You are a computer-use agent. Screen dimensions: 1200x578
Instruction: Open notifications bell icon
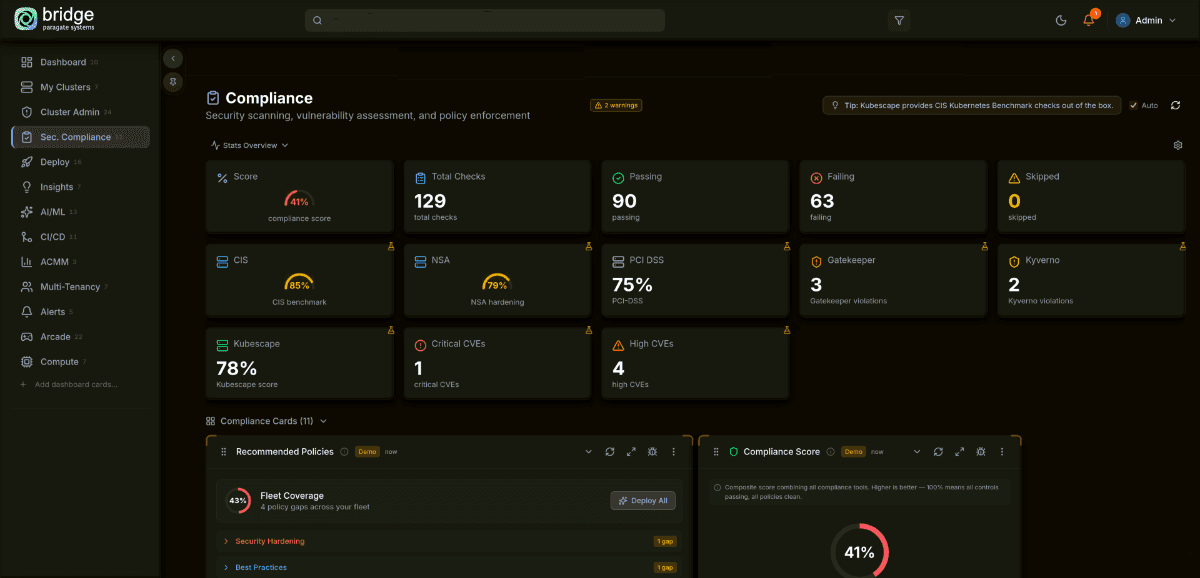point(1089,20)
